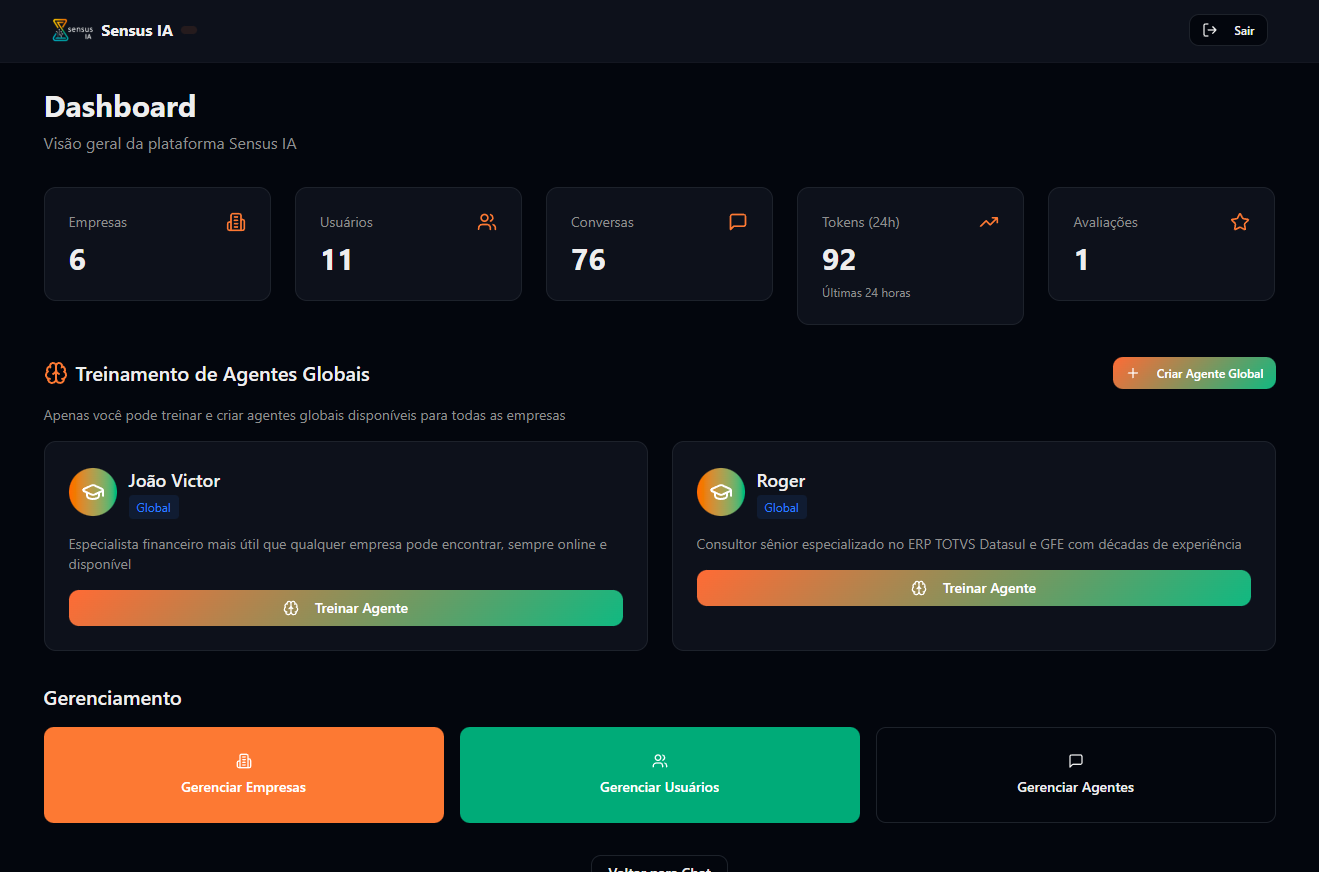Image resolution: width=1319 pixels, height=872 pixels.
Task: Click the logout icon inside the Sair button
Action: [x=1210, y=29]
